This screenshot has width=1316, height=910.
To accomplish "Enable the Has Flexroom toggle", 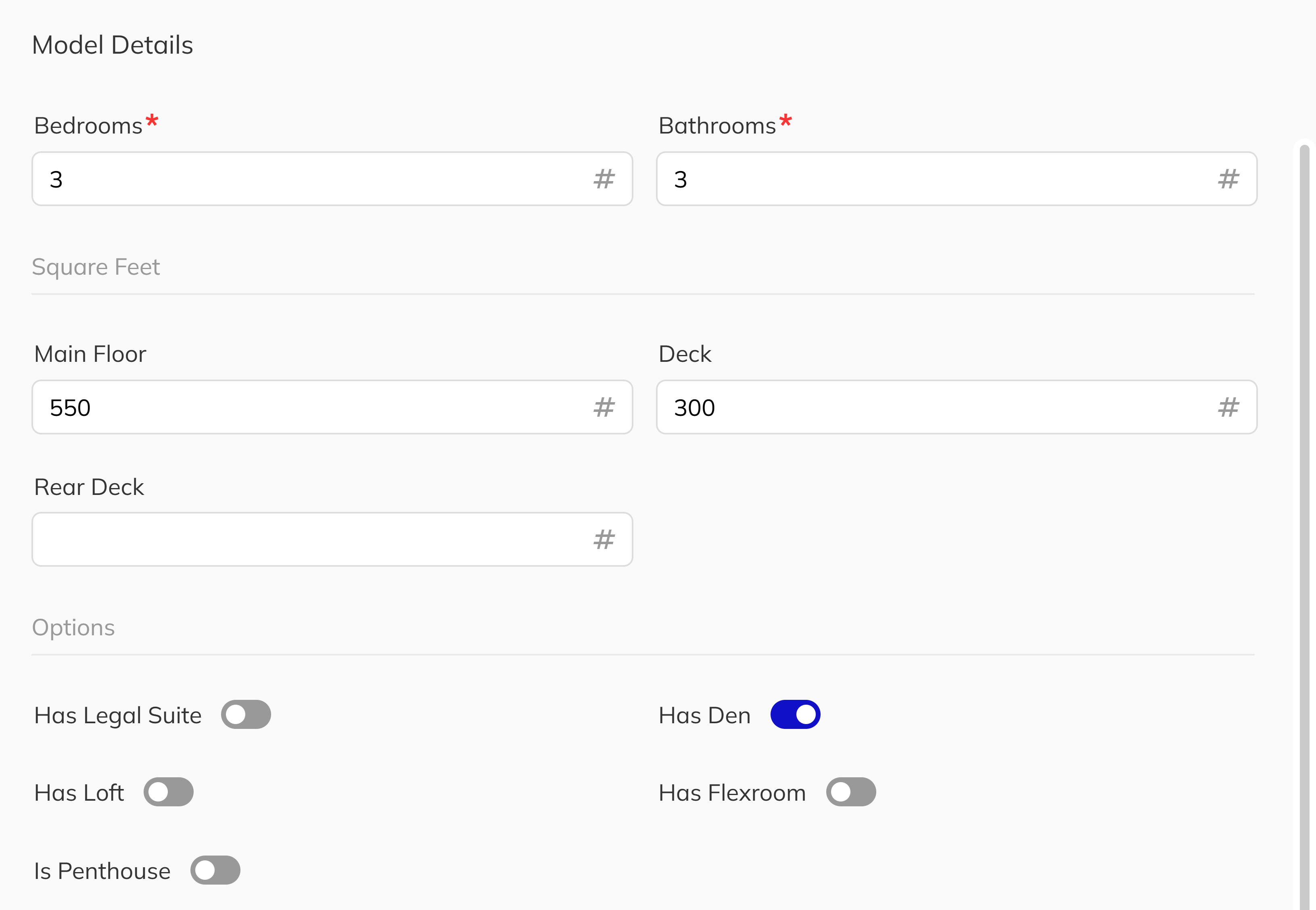I will click(x=851, y=792).
